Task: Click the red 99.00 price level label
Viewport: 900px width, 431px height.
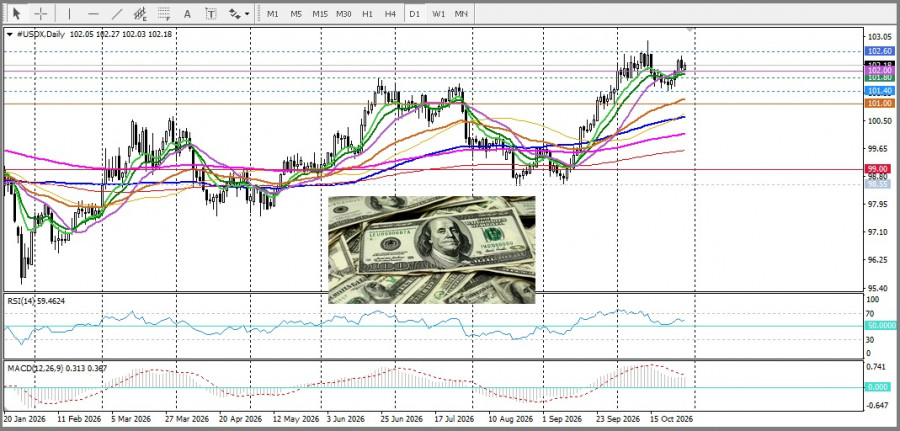Action: pyautogui.click(x=879, y=169)
